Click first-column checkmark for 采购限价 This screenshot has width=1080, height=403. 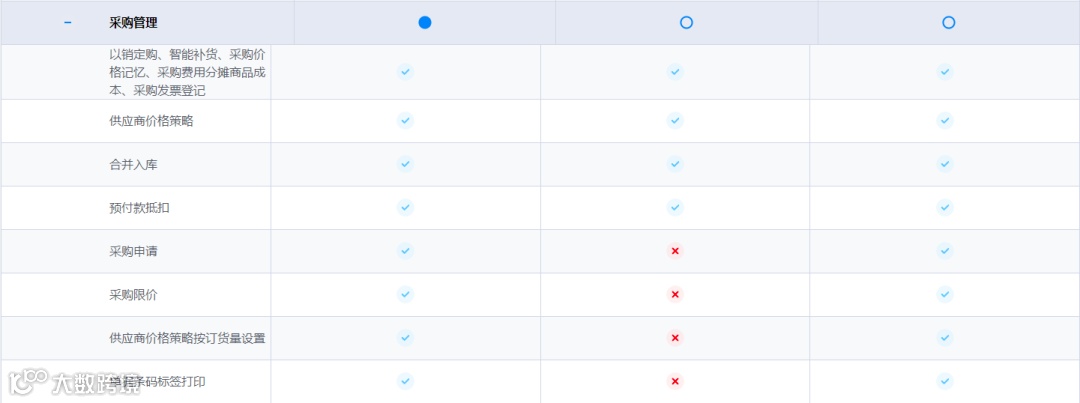pos(406,295)
